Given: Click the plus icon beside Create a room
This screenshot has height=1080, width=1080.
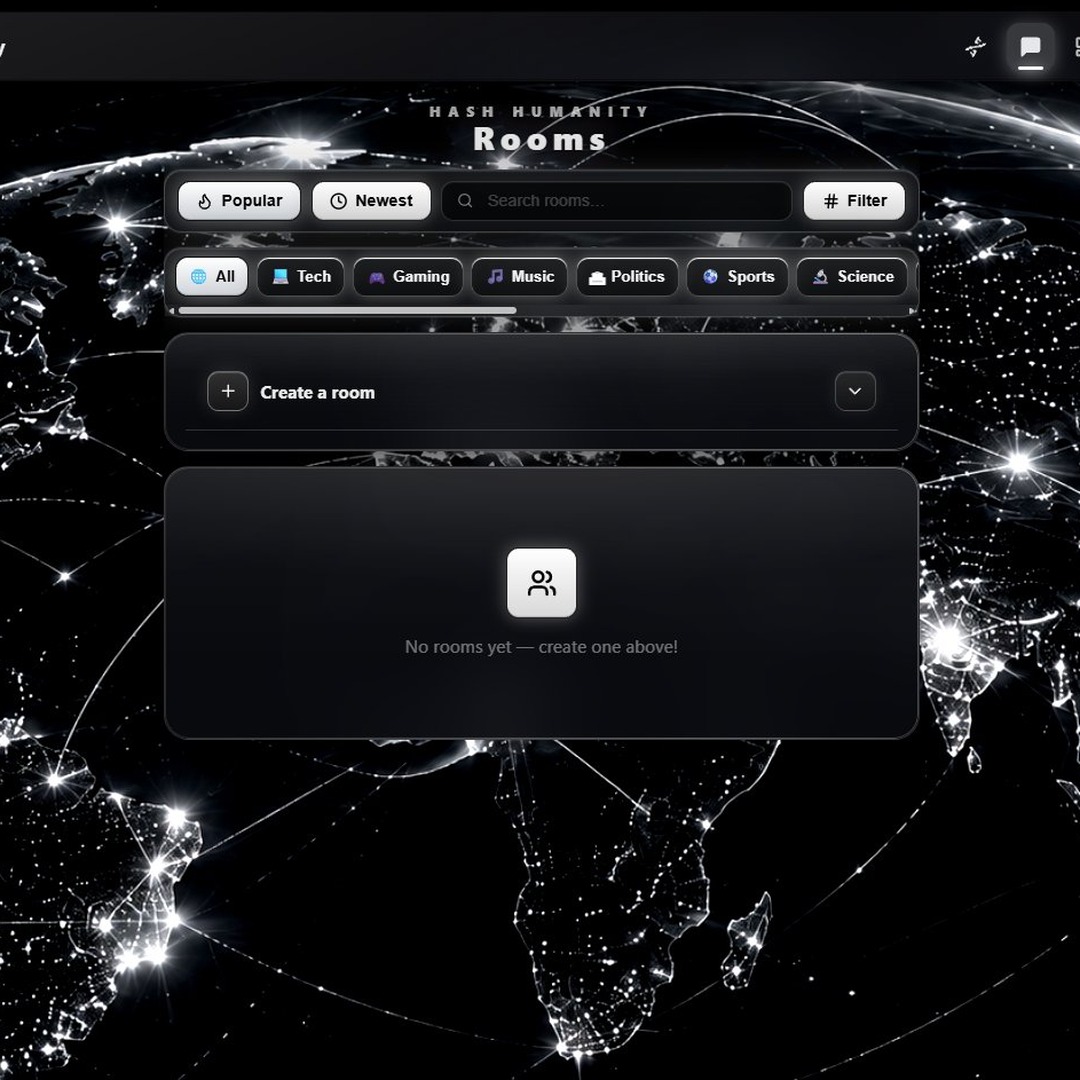Looking at the screenshot, I should pyautogui.click(x=227, y=391).
